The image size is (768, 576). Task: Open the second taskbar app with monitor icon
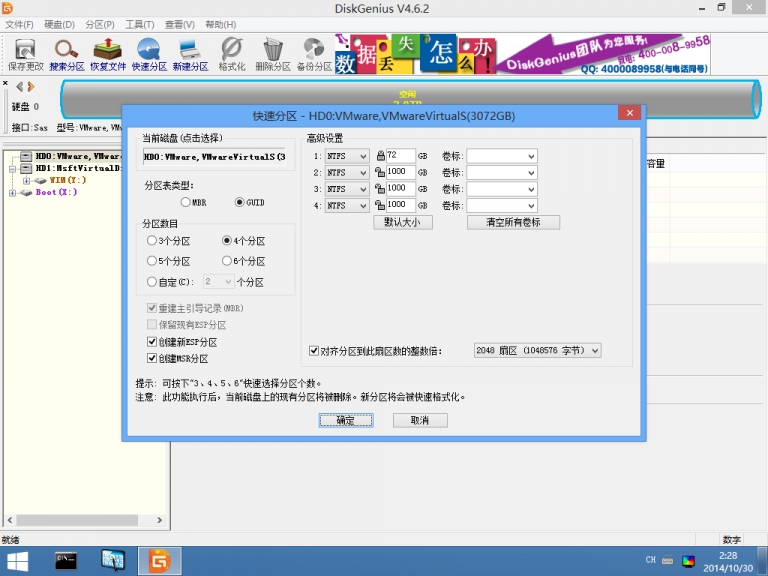point(113,561)
